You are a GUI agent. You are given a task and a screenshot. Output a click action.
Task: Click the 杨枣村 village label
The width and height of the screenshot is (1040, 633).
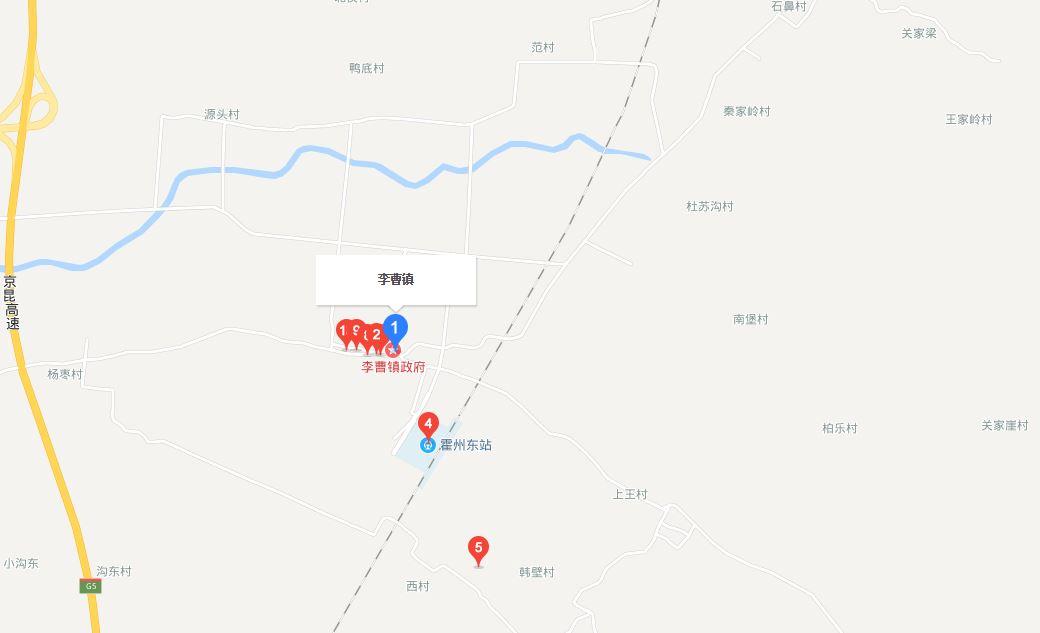click(x=65, y=374)
